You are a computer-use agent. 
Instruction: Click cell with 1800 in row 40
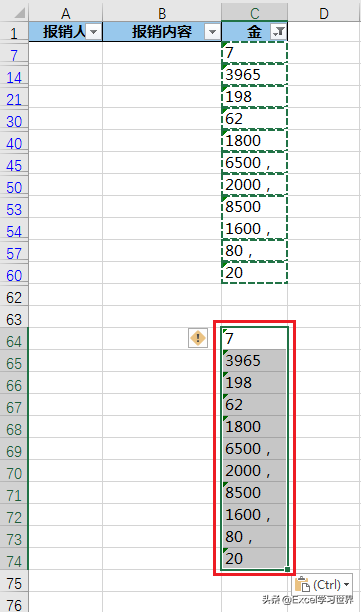254,140
